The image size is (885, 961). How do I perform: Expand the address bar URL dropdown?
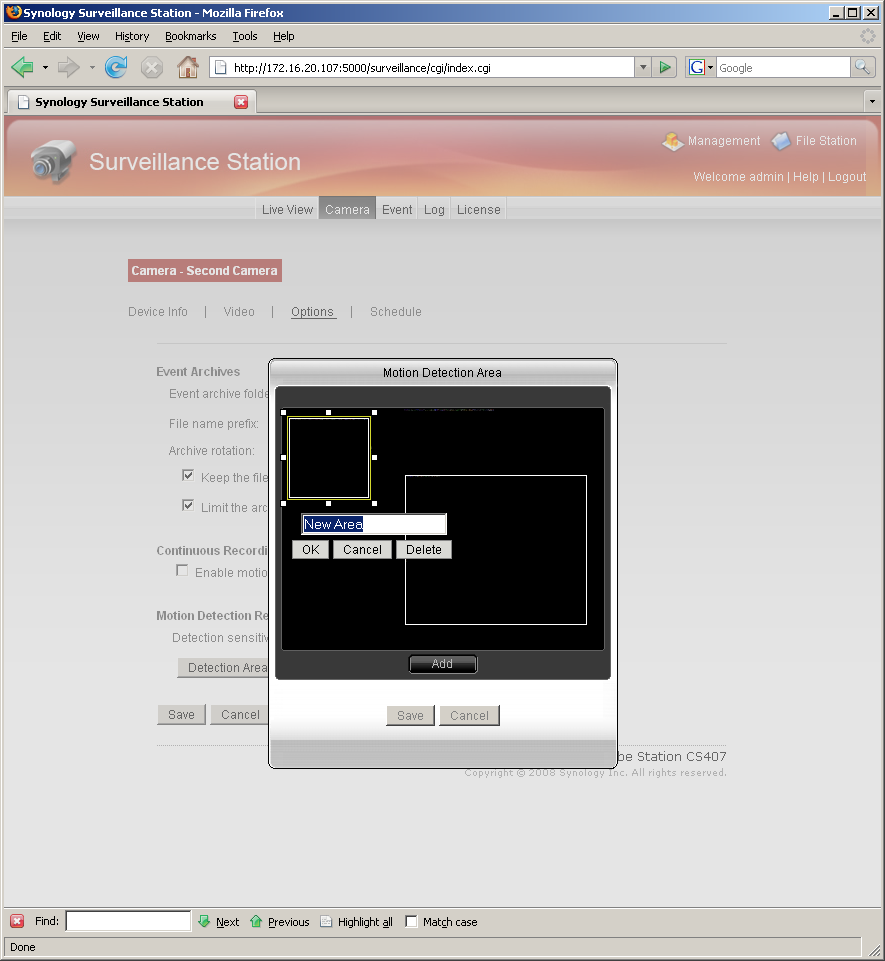[x=643, y=67]
